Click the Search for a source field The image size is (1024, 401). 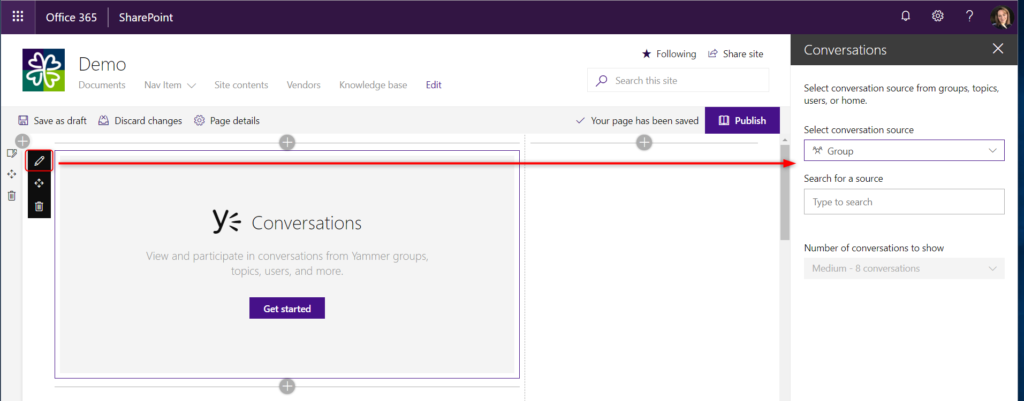[x=904, y=202]
